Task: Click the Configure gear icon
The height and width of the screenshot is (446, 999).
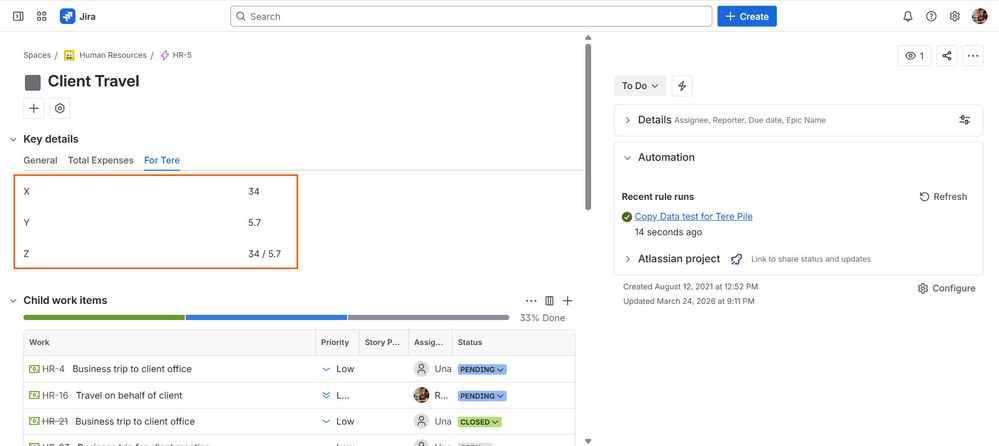Action: [923, 288]
